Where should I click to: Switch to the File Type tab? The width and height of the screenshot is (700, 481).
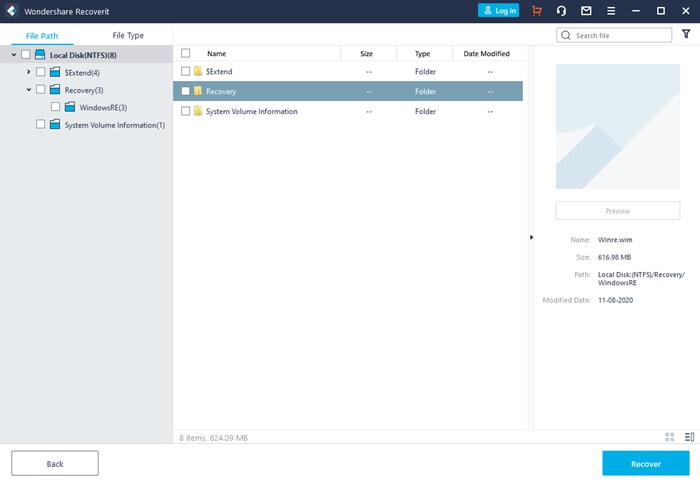pos(128,35)
